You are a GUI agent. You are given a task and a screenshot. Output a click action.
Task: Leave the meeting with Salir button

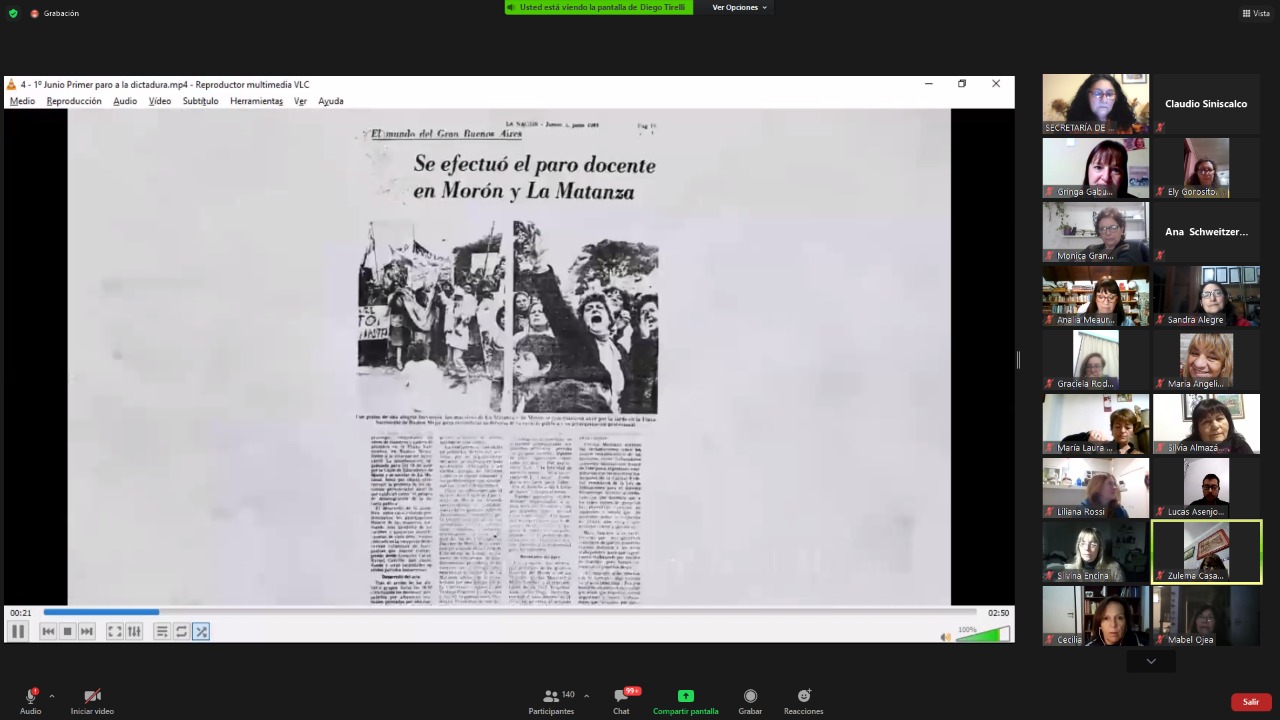[1250, 702]
